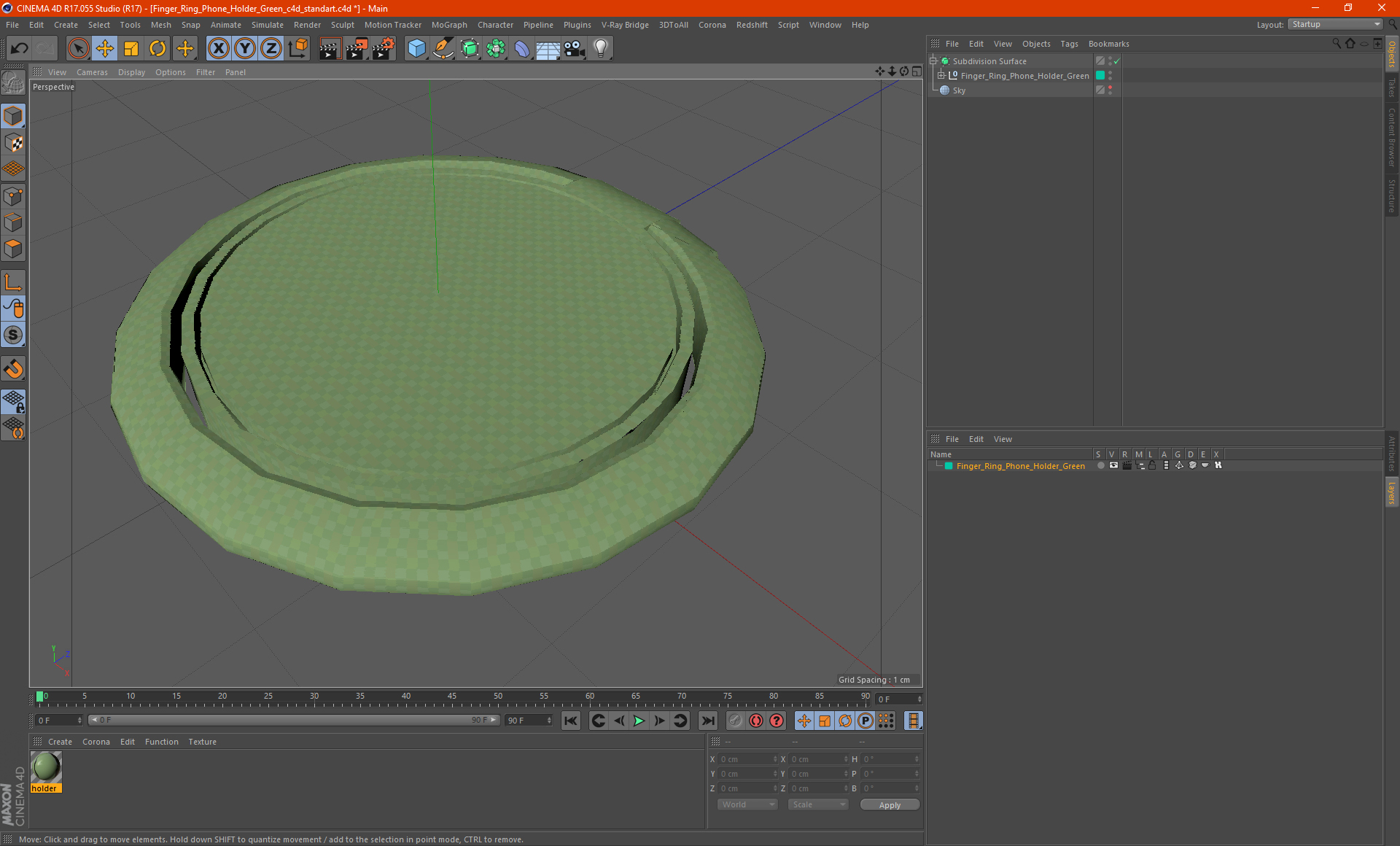
Task: Toggle layer View visibility icon
Action: [1113, 465]
